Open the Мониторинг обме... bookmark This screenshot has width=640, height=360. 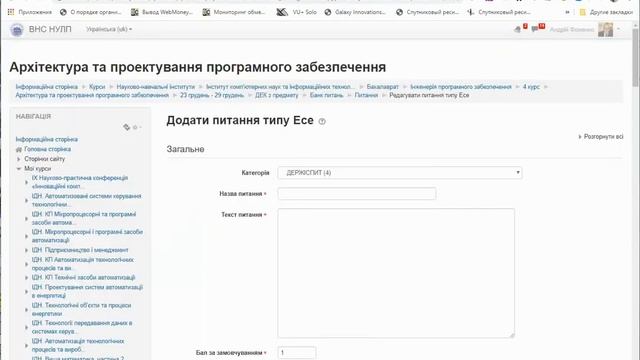pyautogui.click(x=234, y=12)
